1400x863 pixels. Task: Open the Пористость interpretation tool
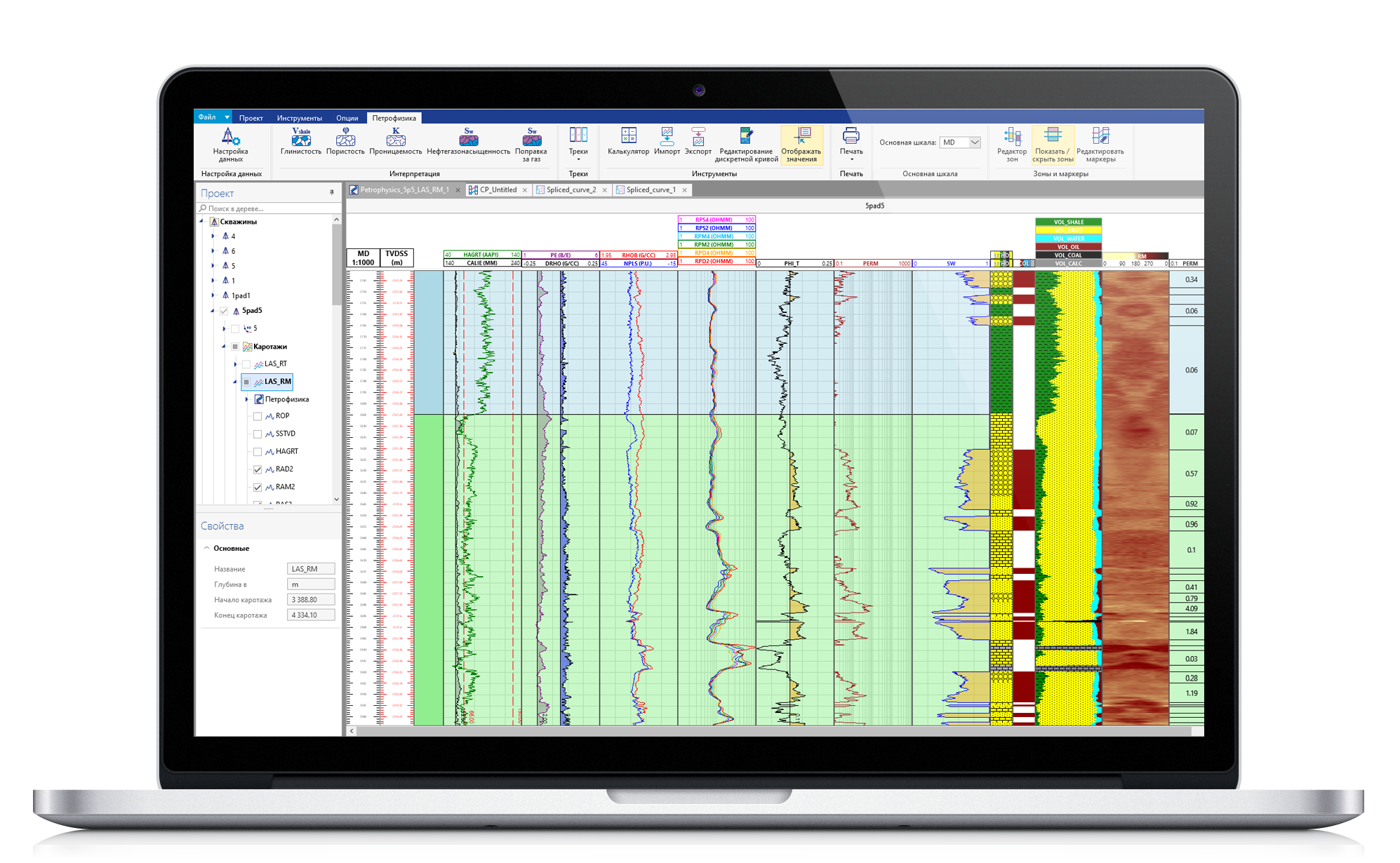345,142
